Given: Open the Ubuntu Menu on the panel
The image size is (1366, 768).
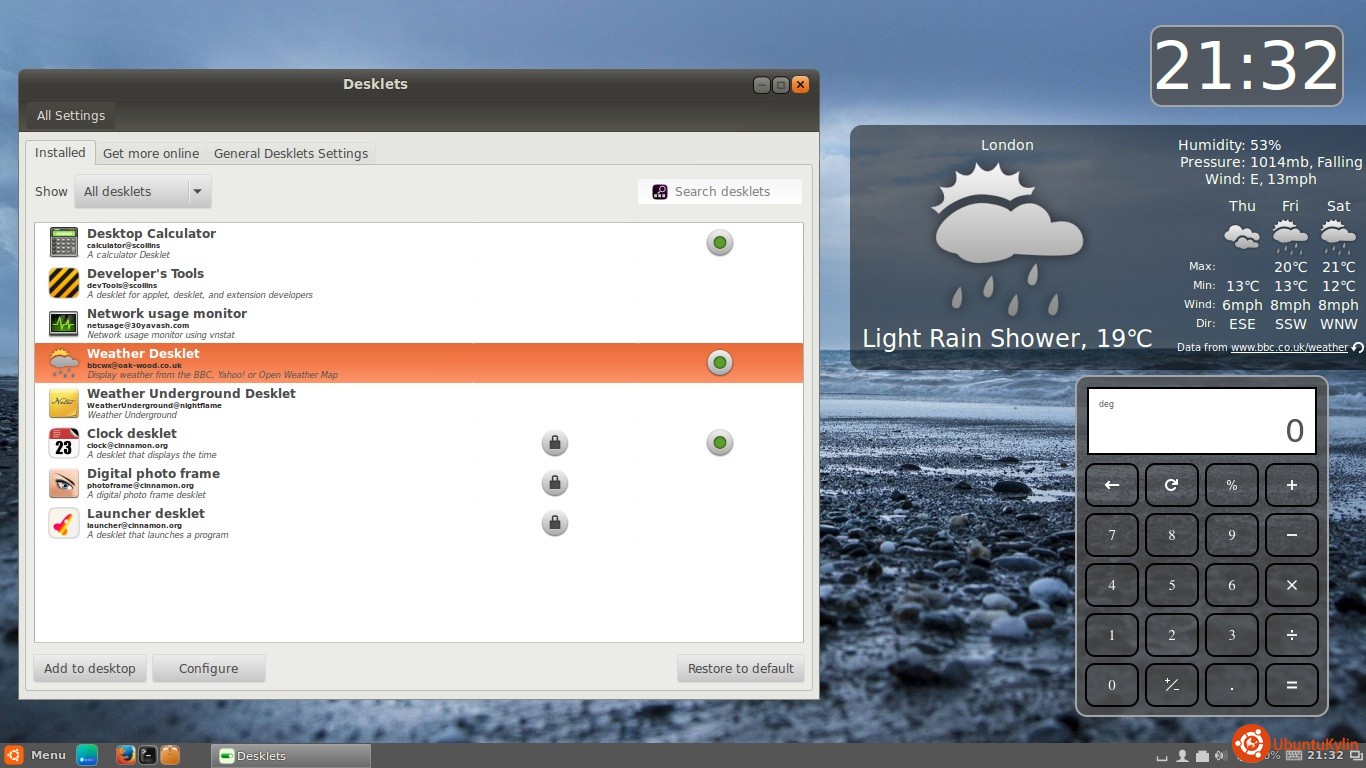Looking at the screenshot, I should (x=36, y=755).
